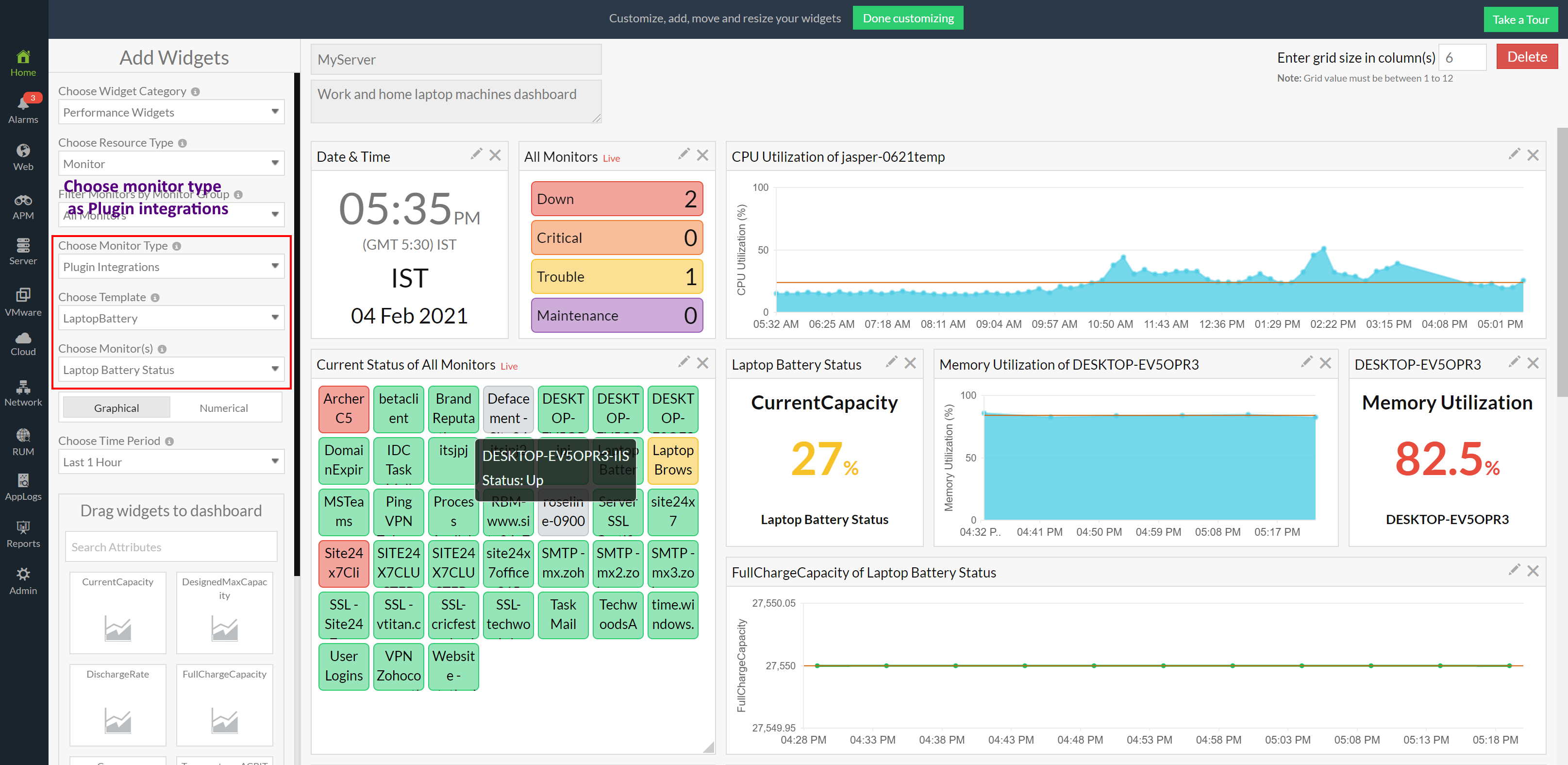The height and width of the screenshot is (765, 1568).
Task: Expand the Choose Widget Category dropdown
Action: tap(171, 113)
